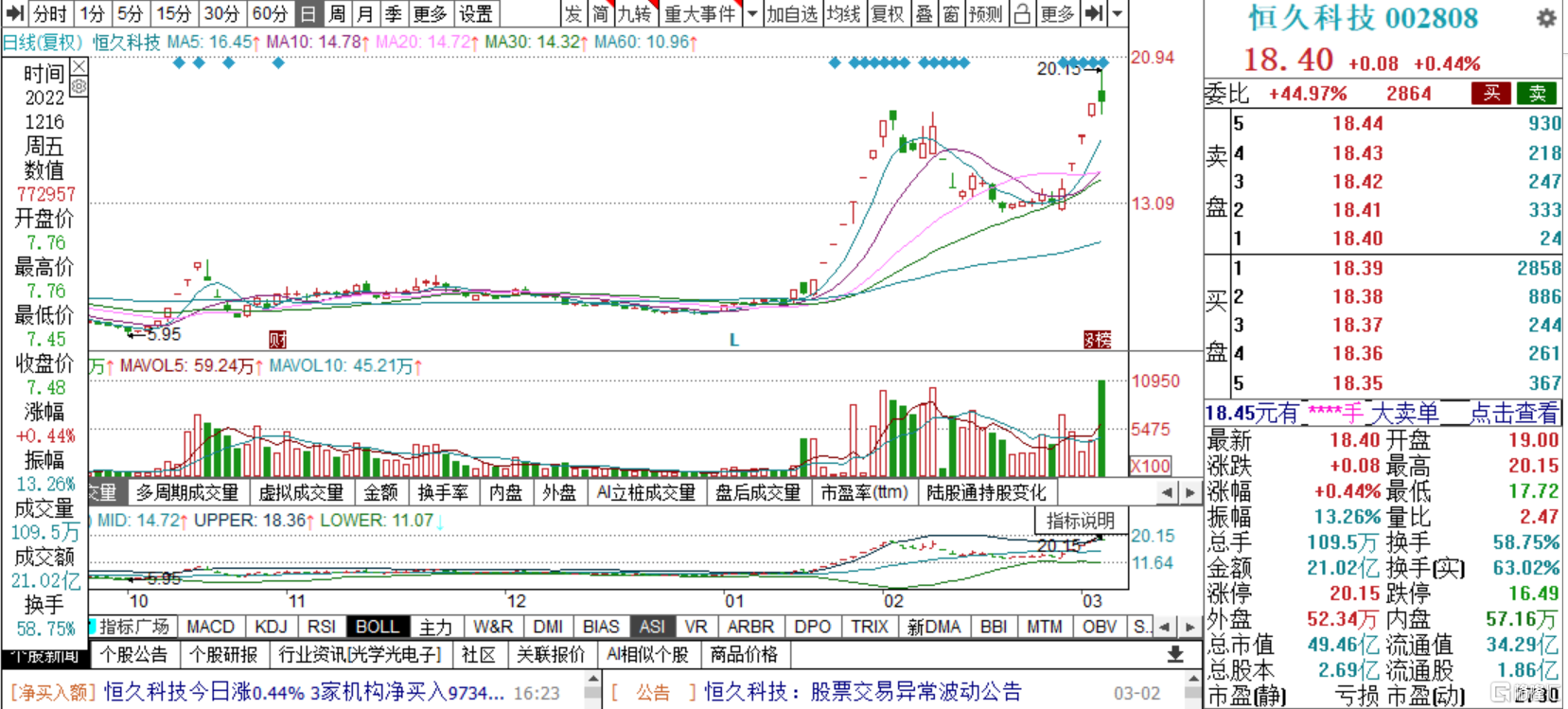Image resolution: width=1568 pixels, height=709 pixels.
Task: Switch chart to 5分 period
Action: tap(131, 13)
